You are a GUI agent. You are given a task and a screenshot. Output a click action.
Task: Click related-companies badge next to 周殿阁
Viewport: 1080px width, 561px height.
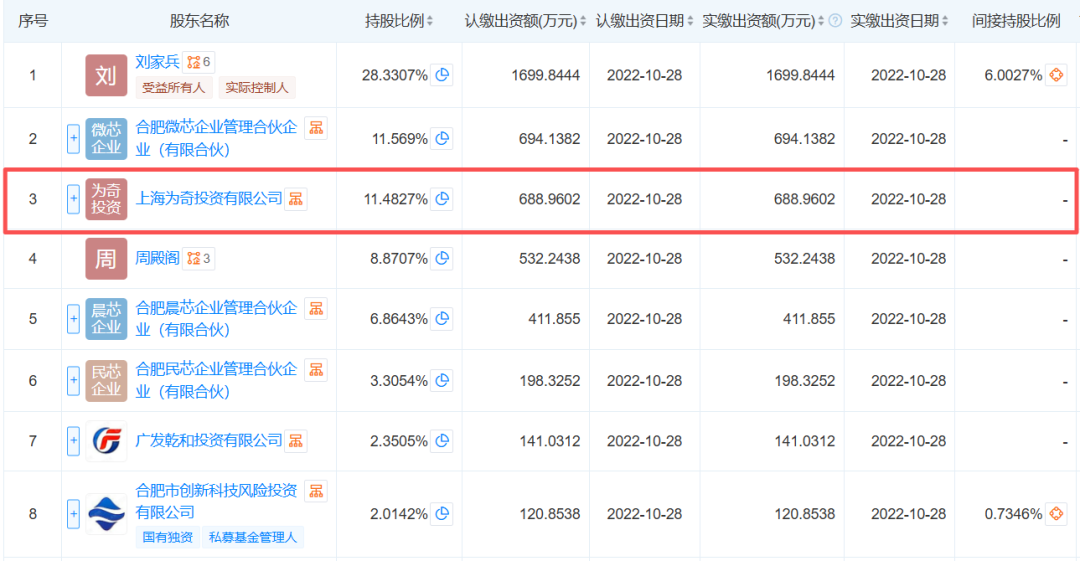click(x=199, y=259)
